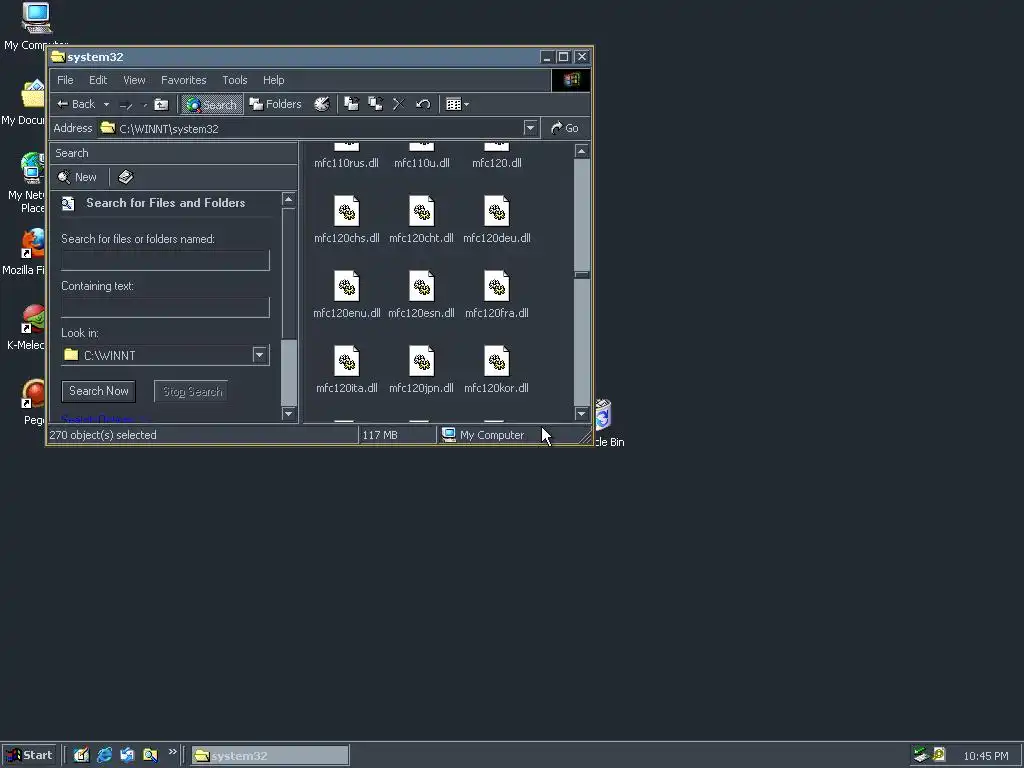Toggle the Search pane toolbar button
The height and width of the screenshot is (768, 1024).
click(212, 104)
